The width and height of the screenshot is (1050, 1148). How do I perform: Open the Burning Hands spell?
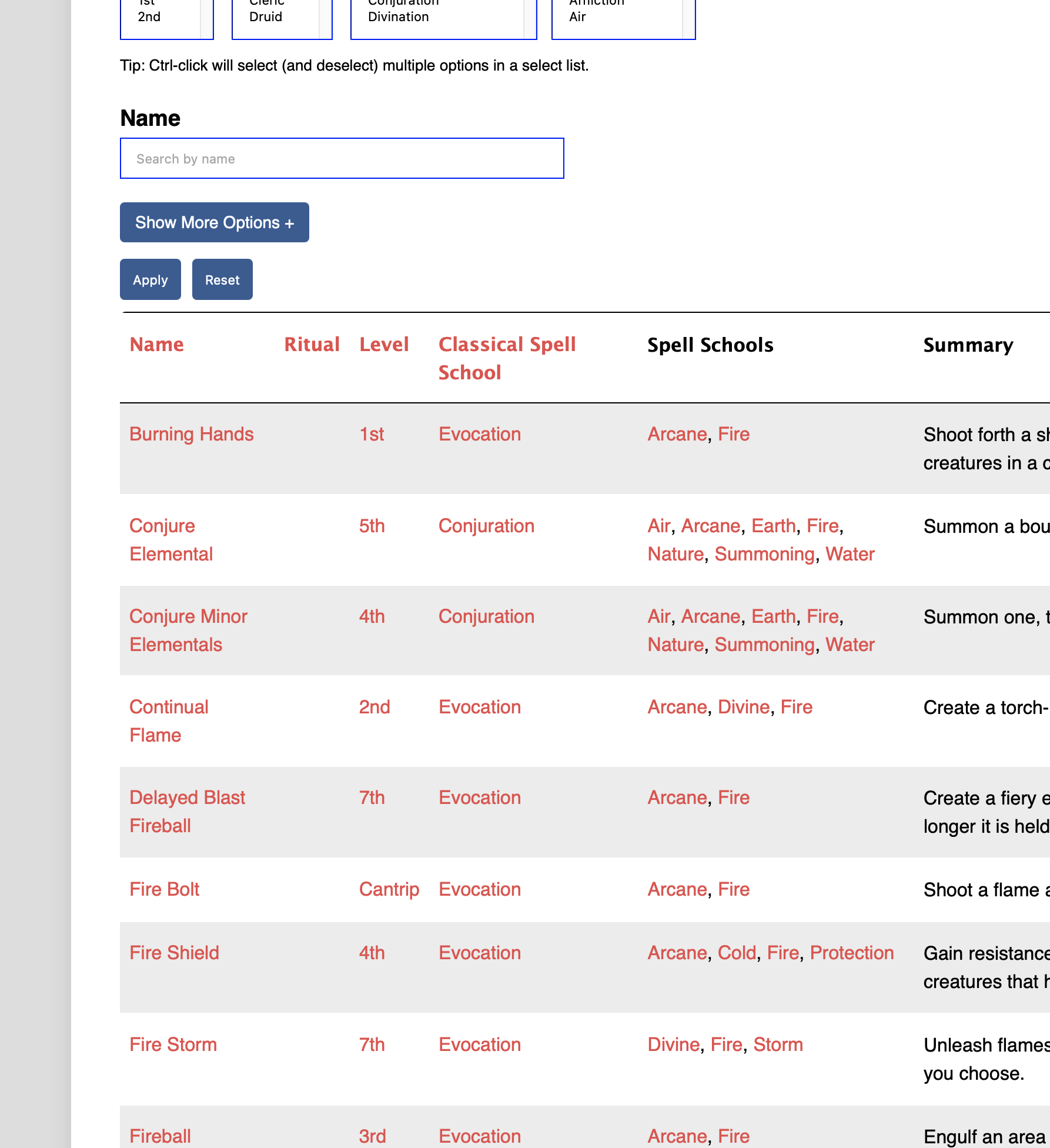coord(192,434)
